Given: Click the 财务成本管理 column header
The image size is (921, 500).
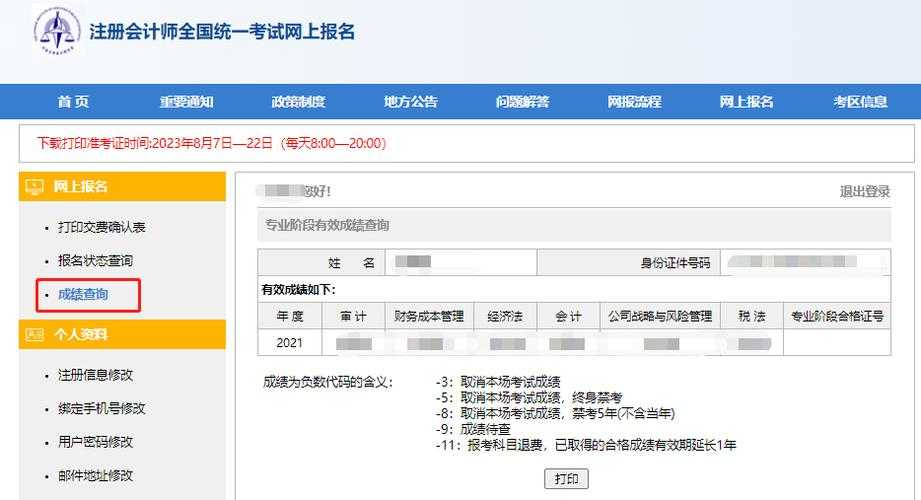Looking at the screenshot, I should 429,316.
